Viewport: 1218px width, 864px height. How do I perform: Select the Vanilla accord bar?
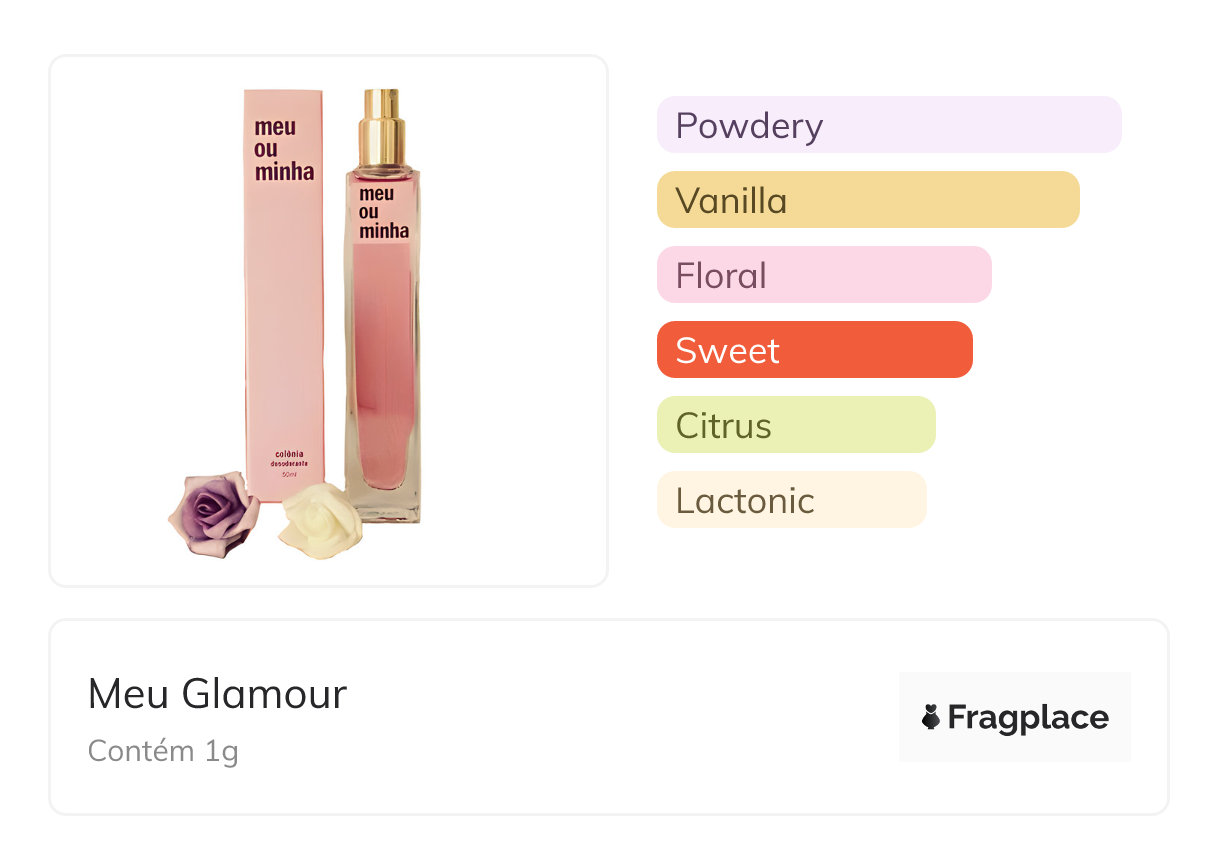(867, 200)
